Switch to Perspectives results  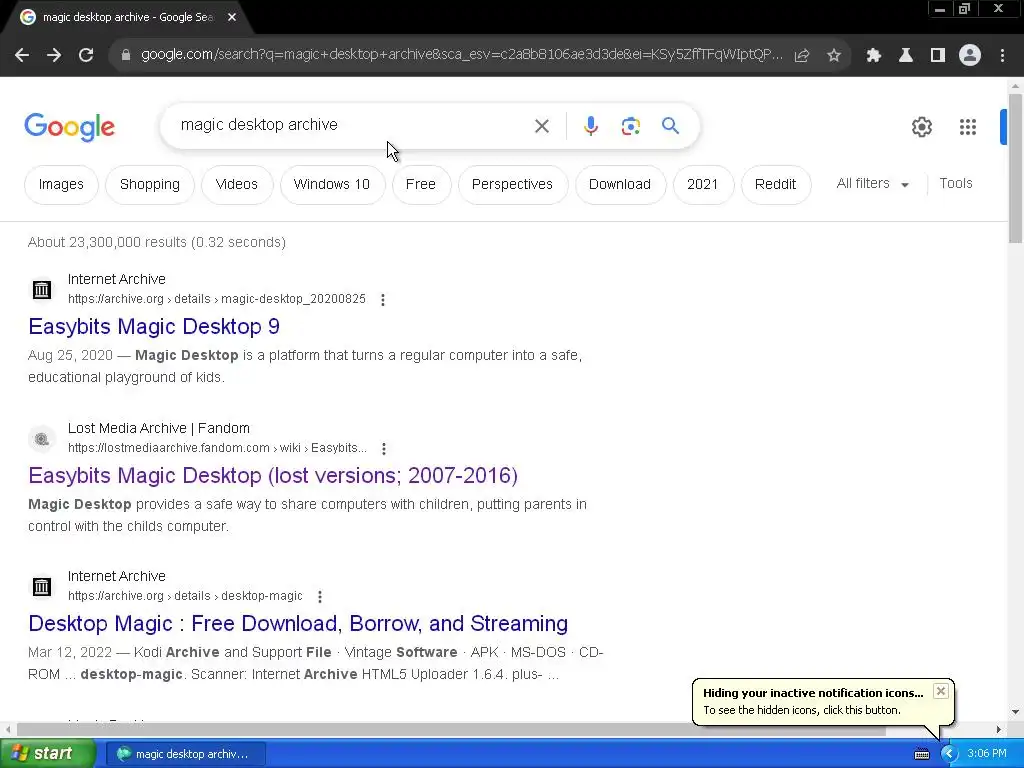(x=512, y=185)
